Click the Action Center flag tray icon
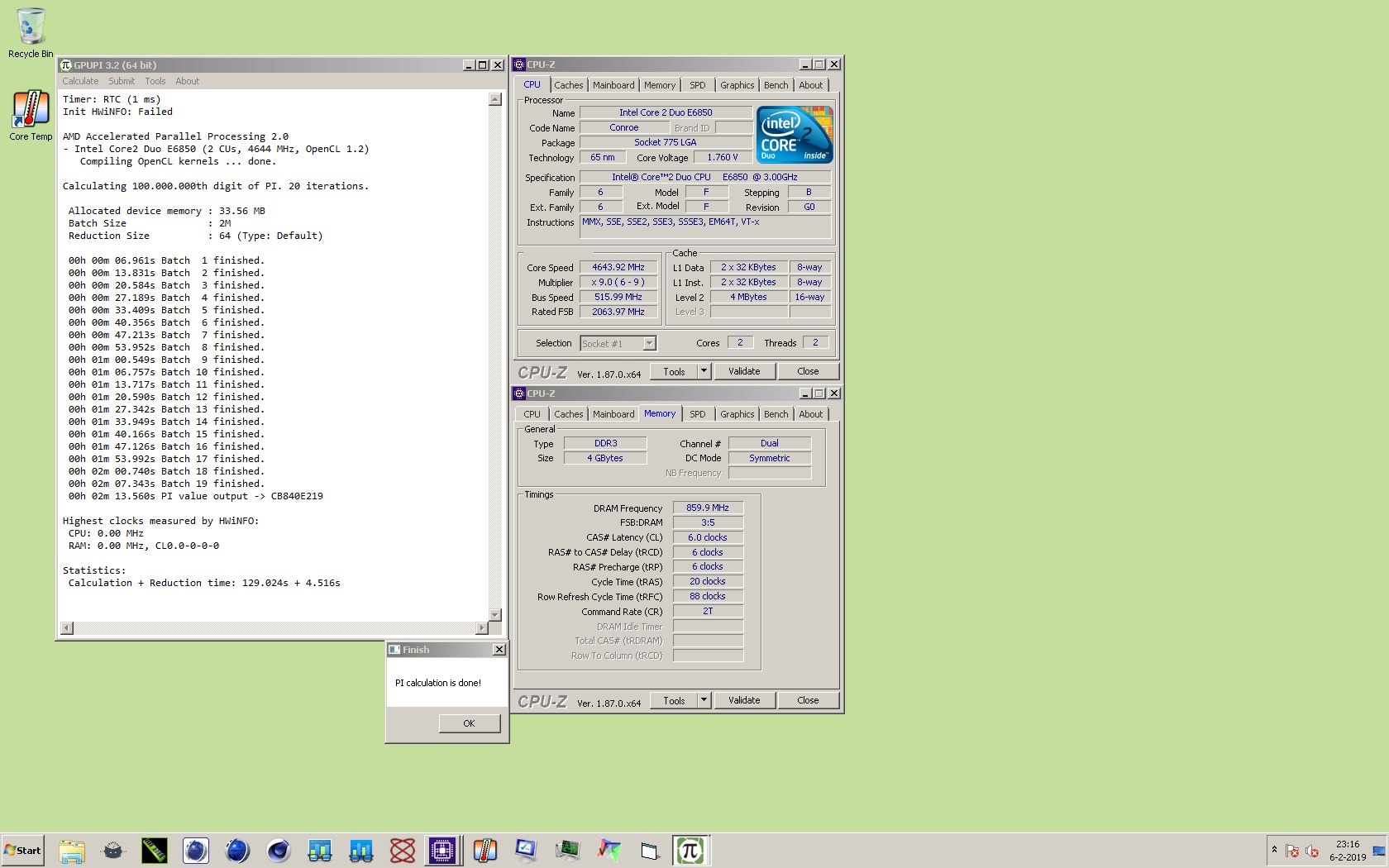This screenshot has width=1389, height=868. (1292, 851)
